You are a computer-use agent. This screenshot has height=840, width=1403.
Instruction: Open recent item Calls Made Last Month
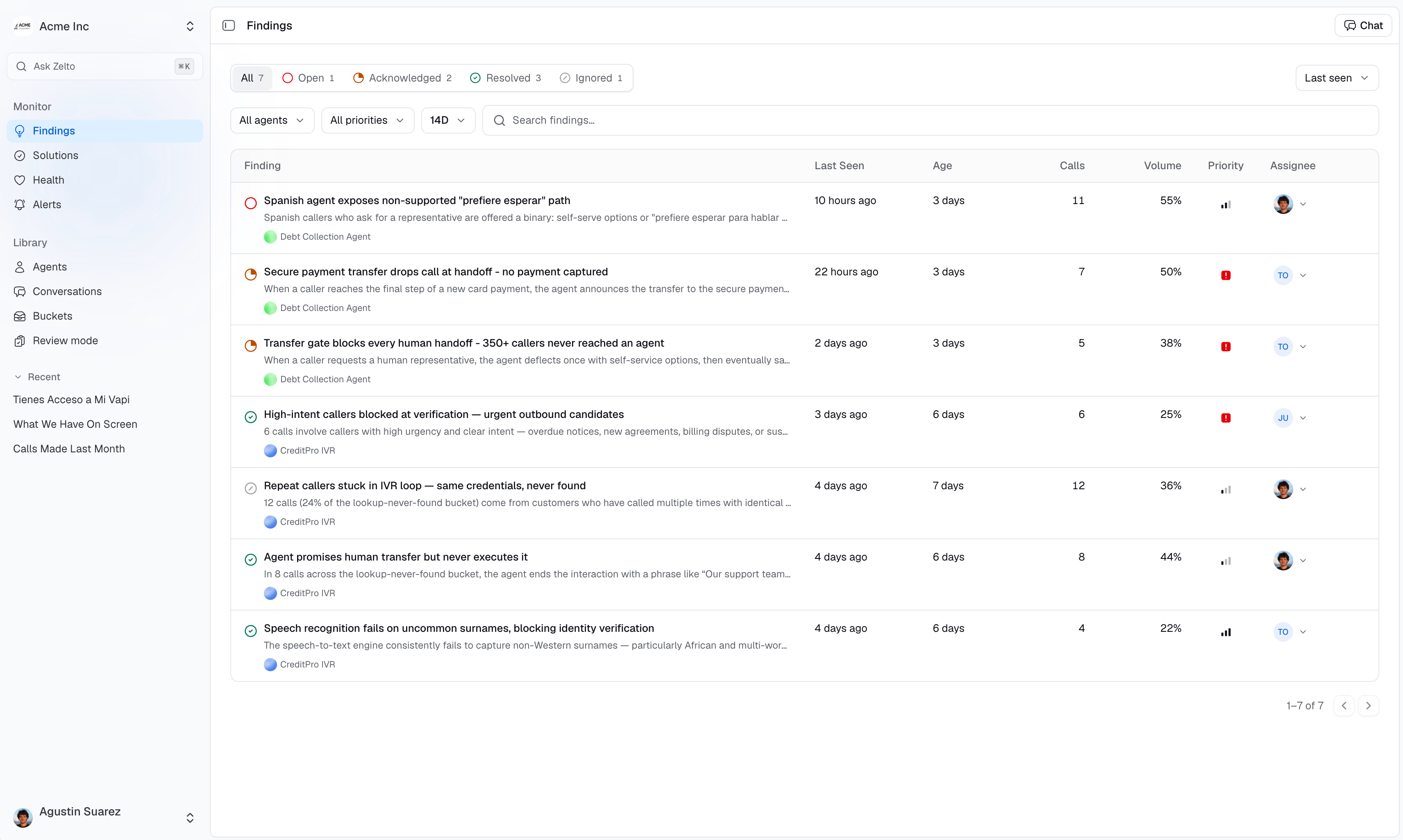click(69, 449)
